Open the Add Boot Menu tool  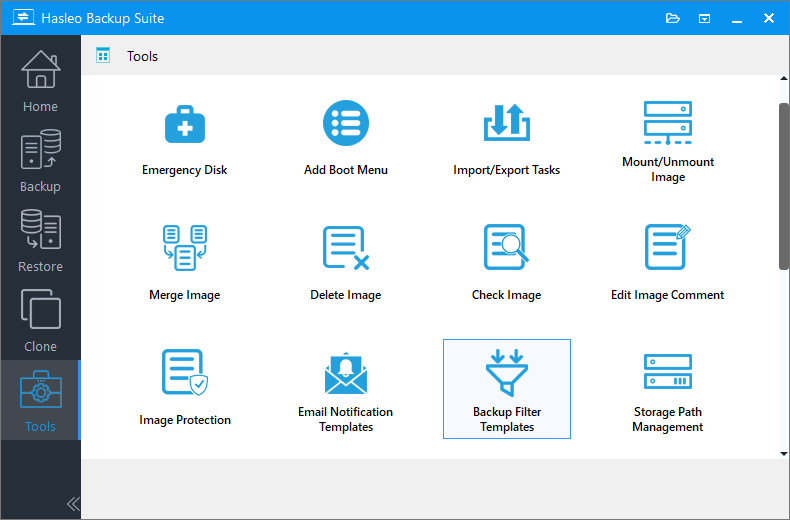[x=346, y=140]
